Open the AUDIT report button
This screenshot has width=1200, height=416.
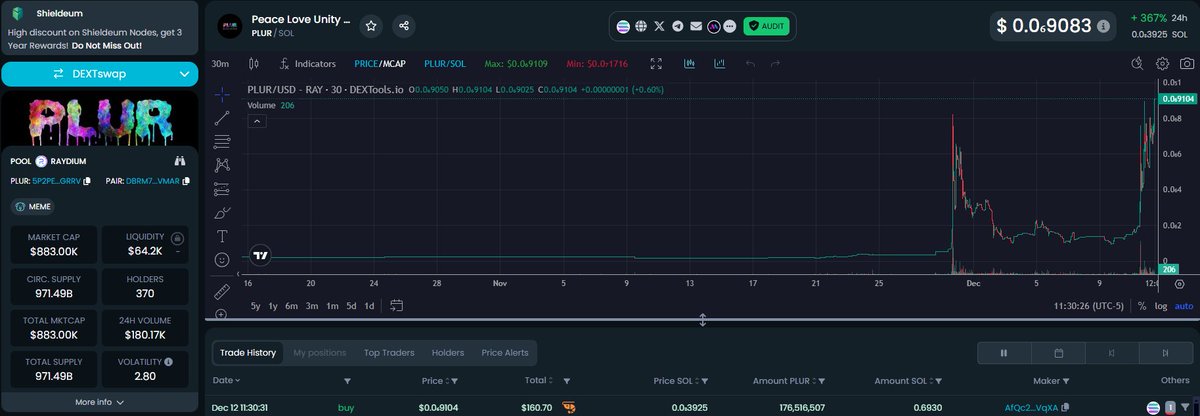[767, 26]
